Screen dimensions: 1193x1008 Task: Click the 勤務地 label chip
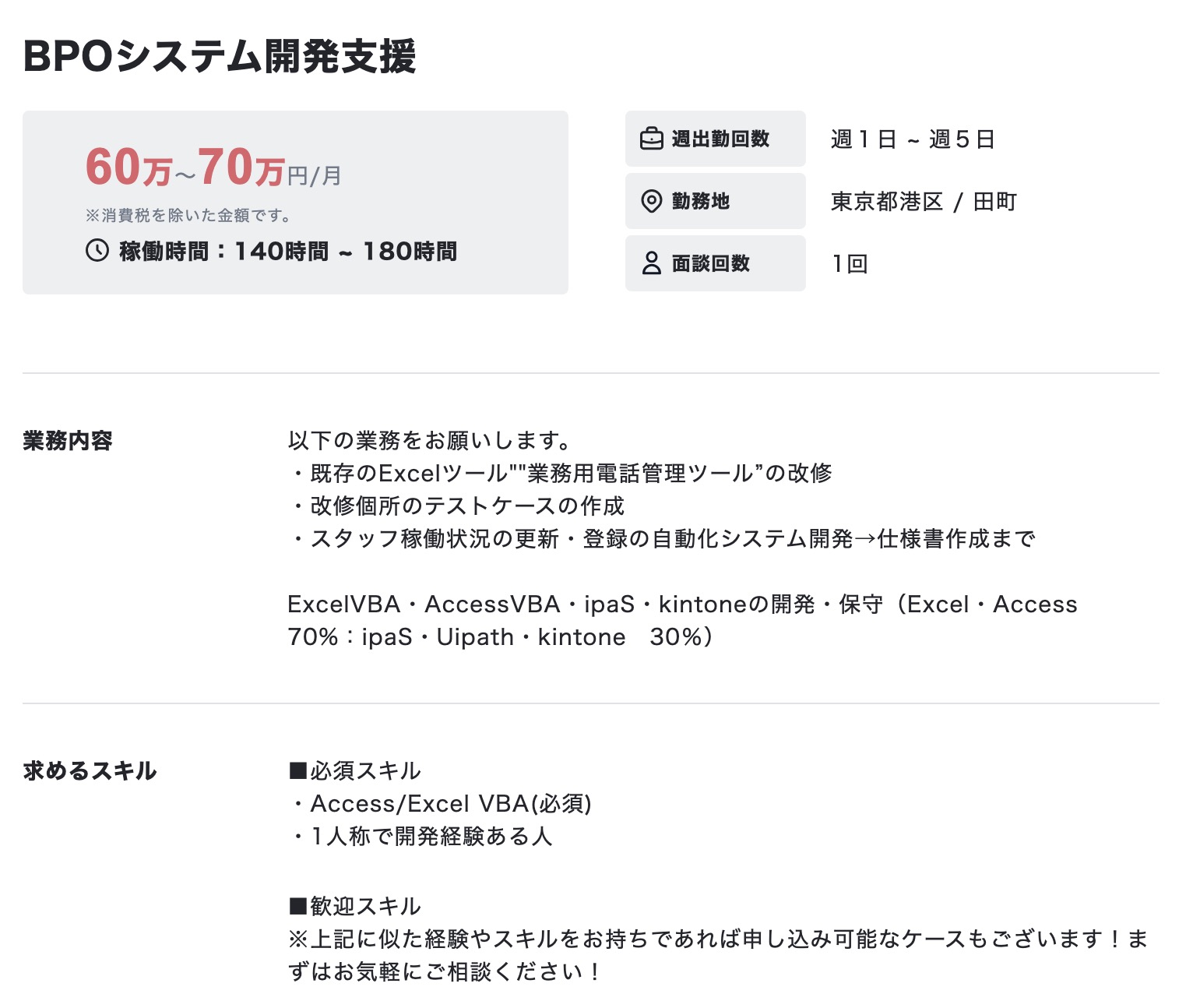tap(715, 201)
